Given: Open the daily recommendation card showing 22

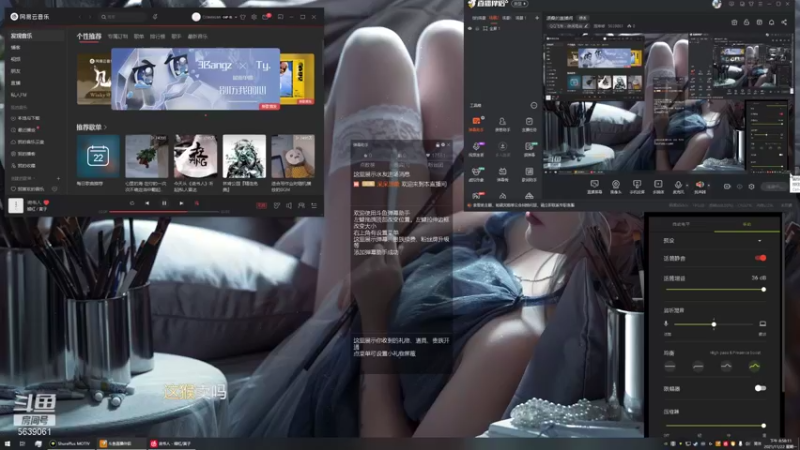Looking at the screenshot, I should coord(98,156).
